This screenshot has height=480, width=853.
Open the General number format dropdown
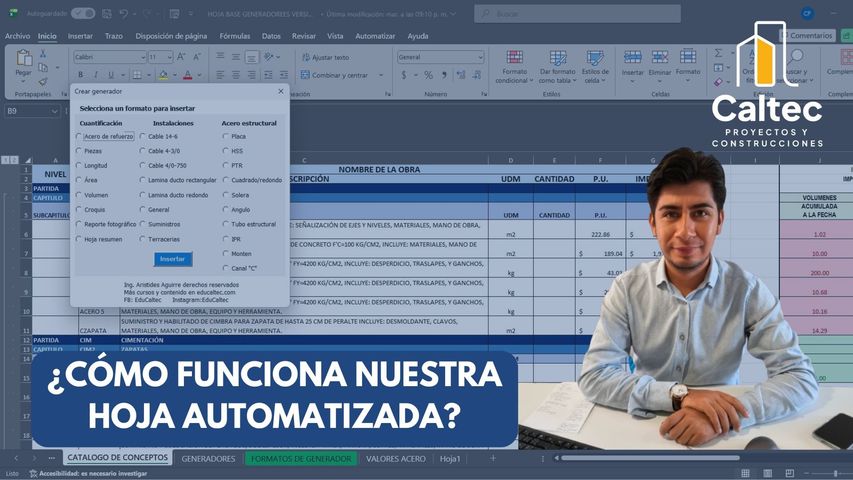pyautogui.click(x=480, y=57)
